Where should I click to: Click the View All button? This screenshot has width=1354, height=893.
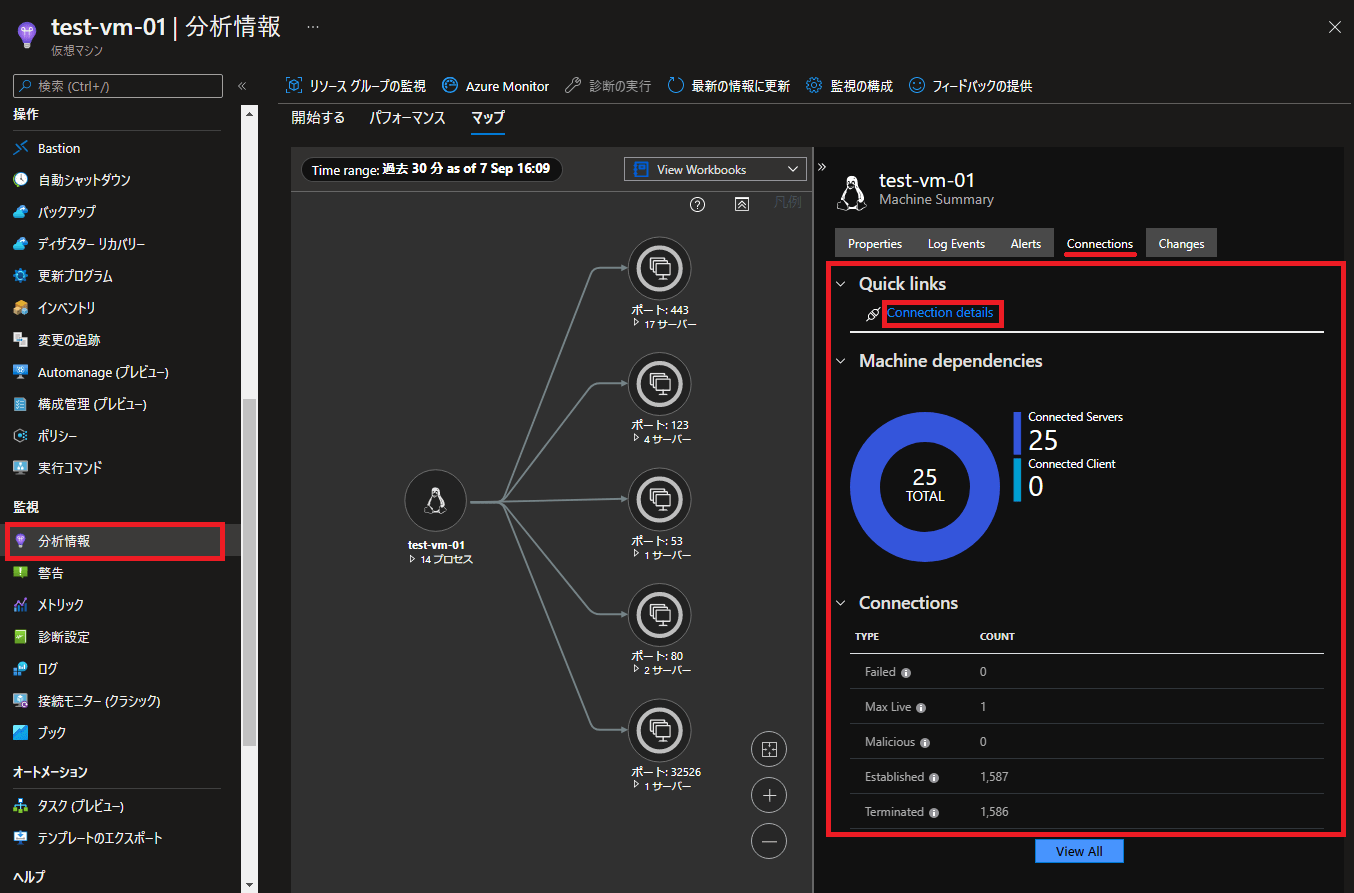[1079, 851]
